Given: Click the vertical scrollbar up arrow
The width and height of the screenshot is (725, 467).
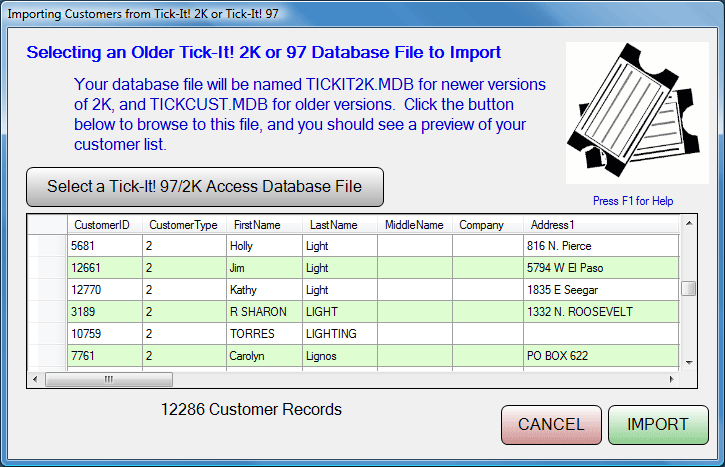Looking at the screenshot, I should tap(689, 223).
